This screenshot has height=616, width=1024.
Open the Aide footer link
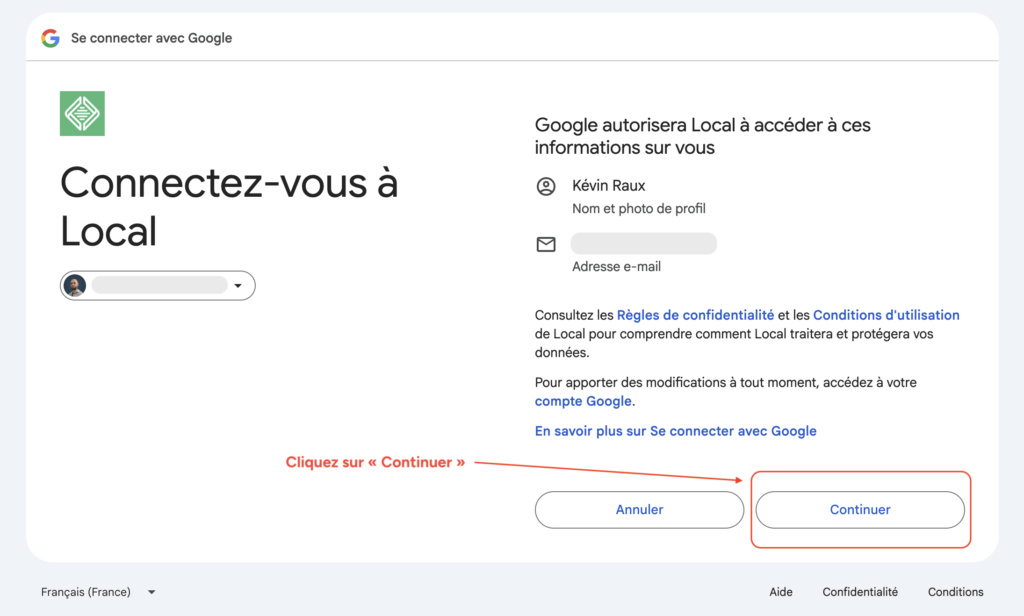point(781,592)
